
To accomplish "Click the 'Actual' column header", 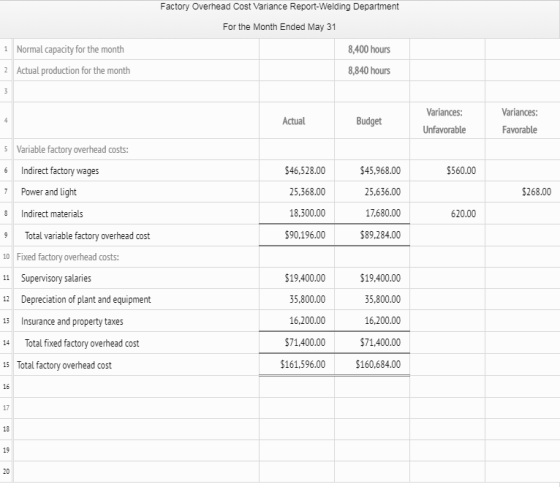I will point(294,121).
